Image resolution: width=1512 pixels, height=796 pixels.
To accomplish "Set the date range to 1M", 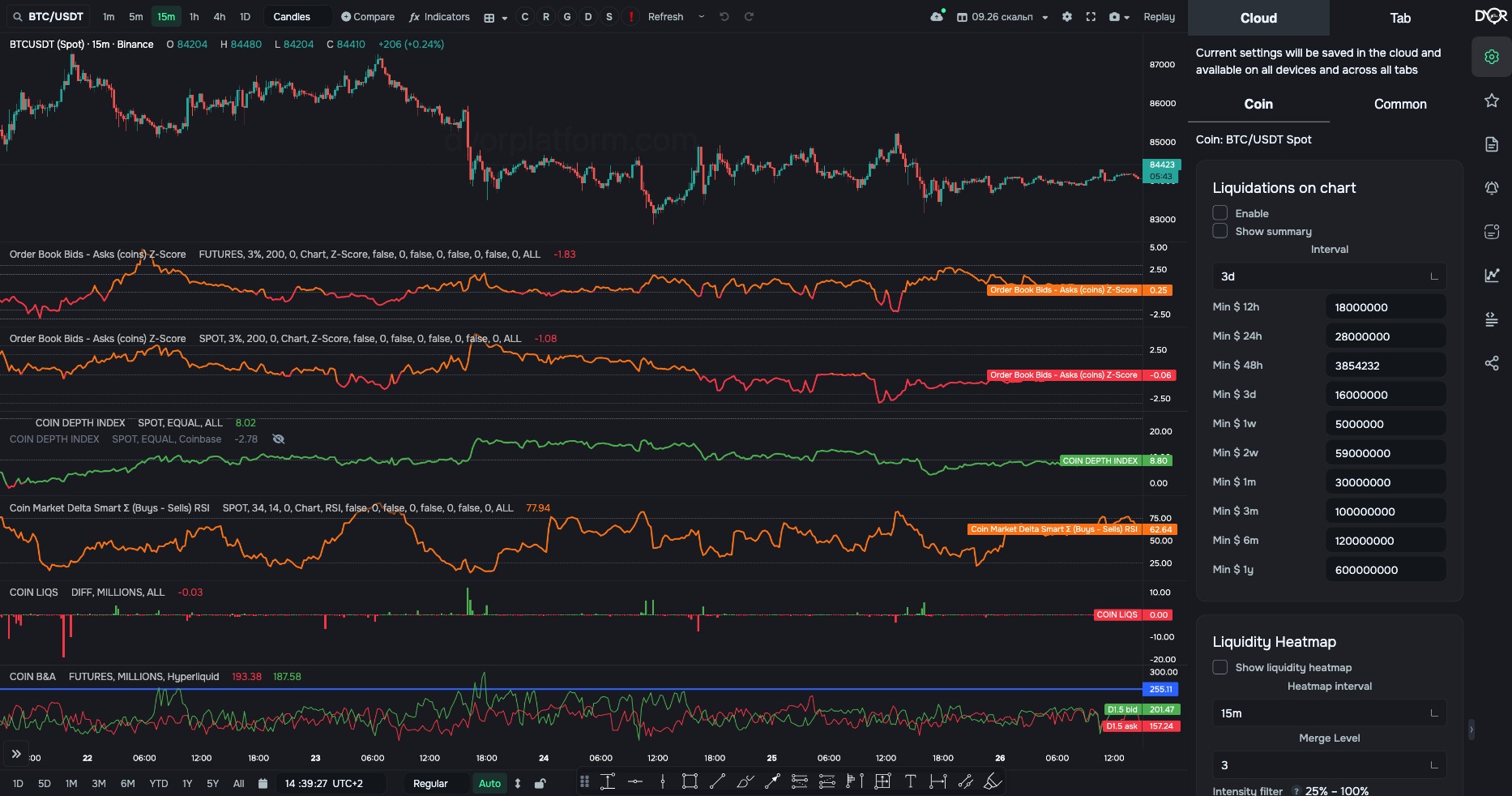I will coord(71,783).
